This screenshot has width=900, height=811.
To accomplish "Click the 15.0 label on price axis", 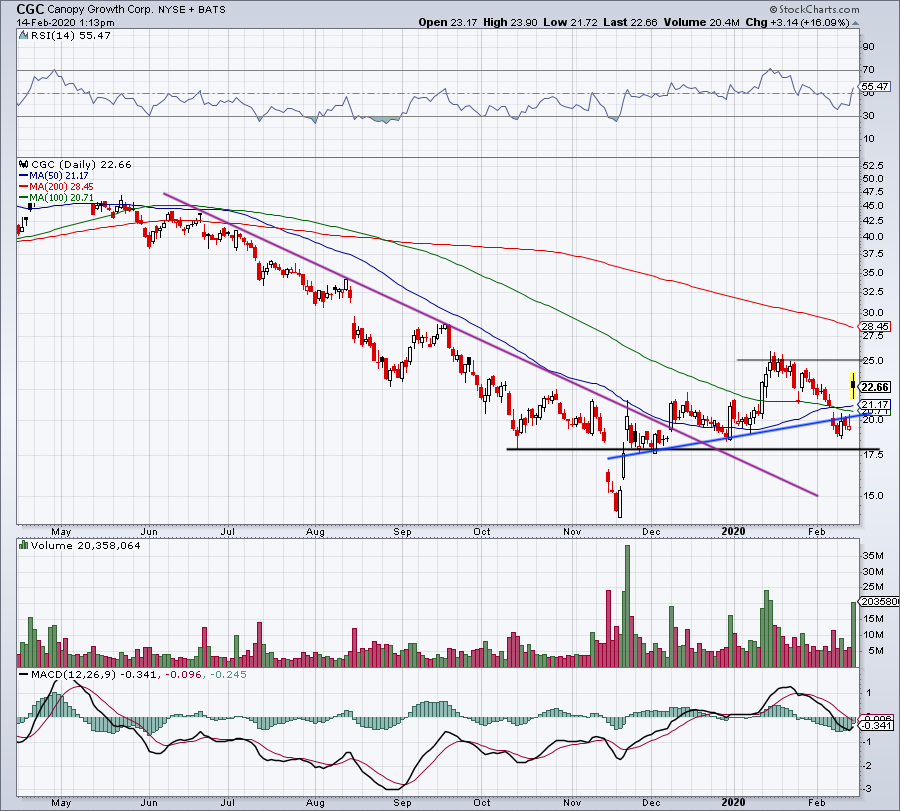I will pyautogui.click(x=872, y=496).
